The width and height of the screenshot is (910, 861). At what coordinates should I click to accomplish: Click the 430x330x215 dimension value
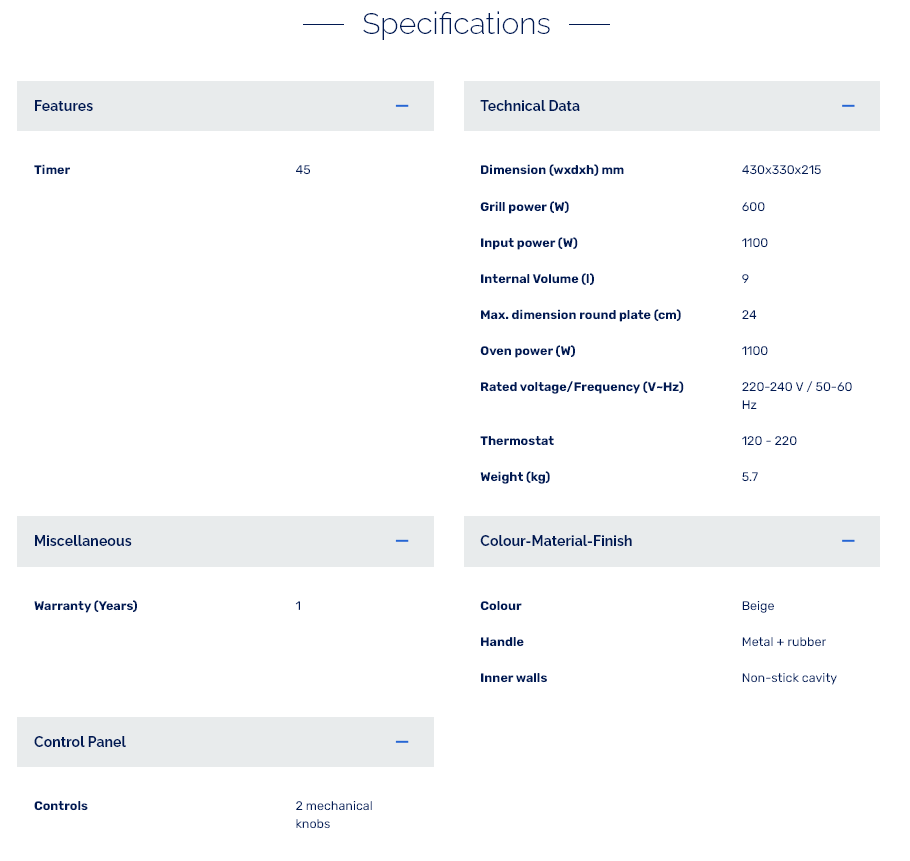tap(781, 170)
